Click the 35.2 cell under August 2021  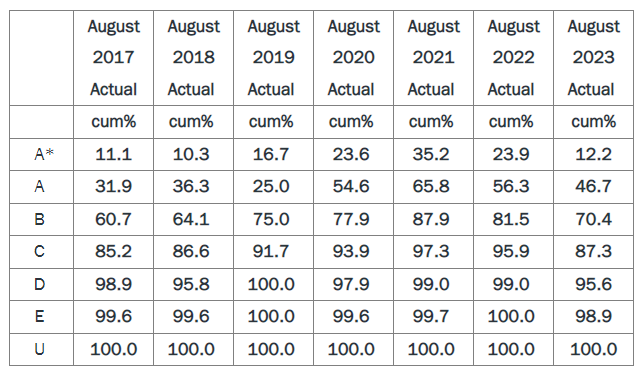coord(431,154)
